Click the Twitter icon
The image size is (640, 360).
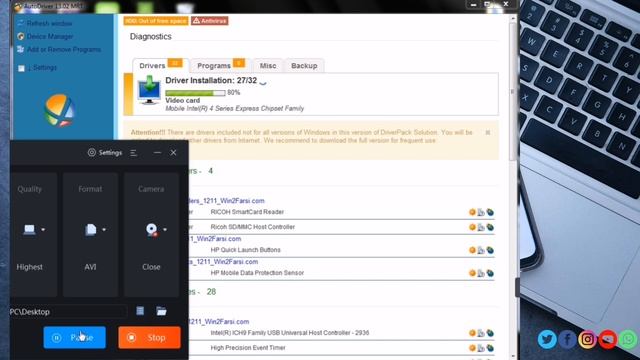547,339
